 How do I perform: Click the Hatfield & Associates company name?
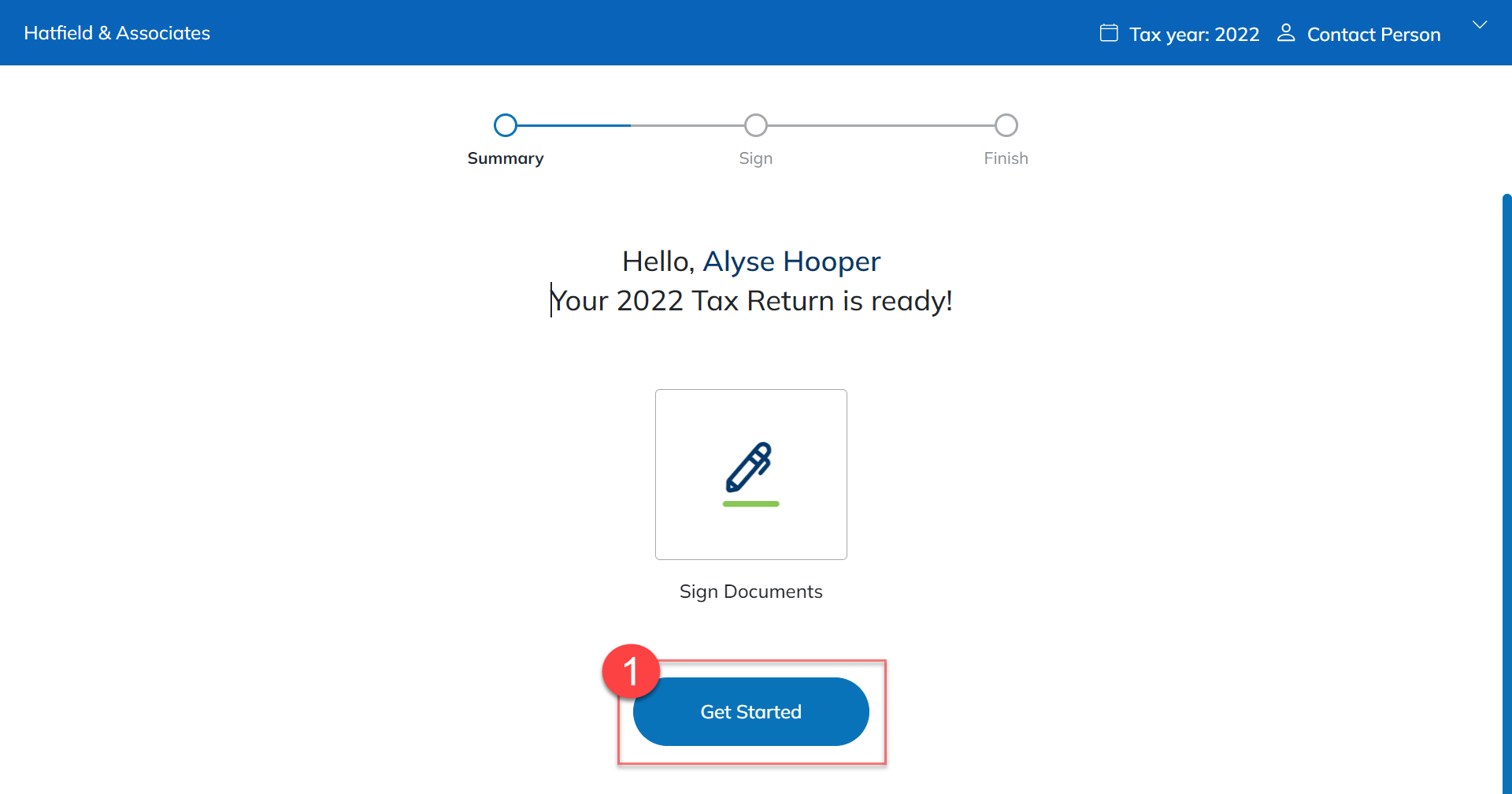117,33
